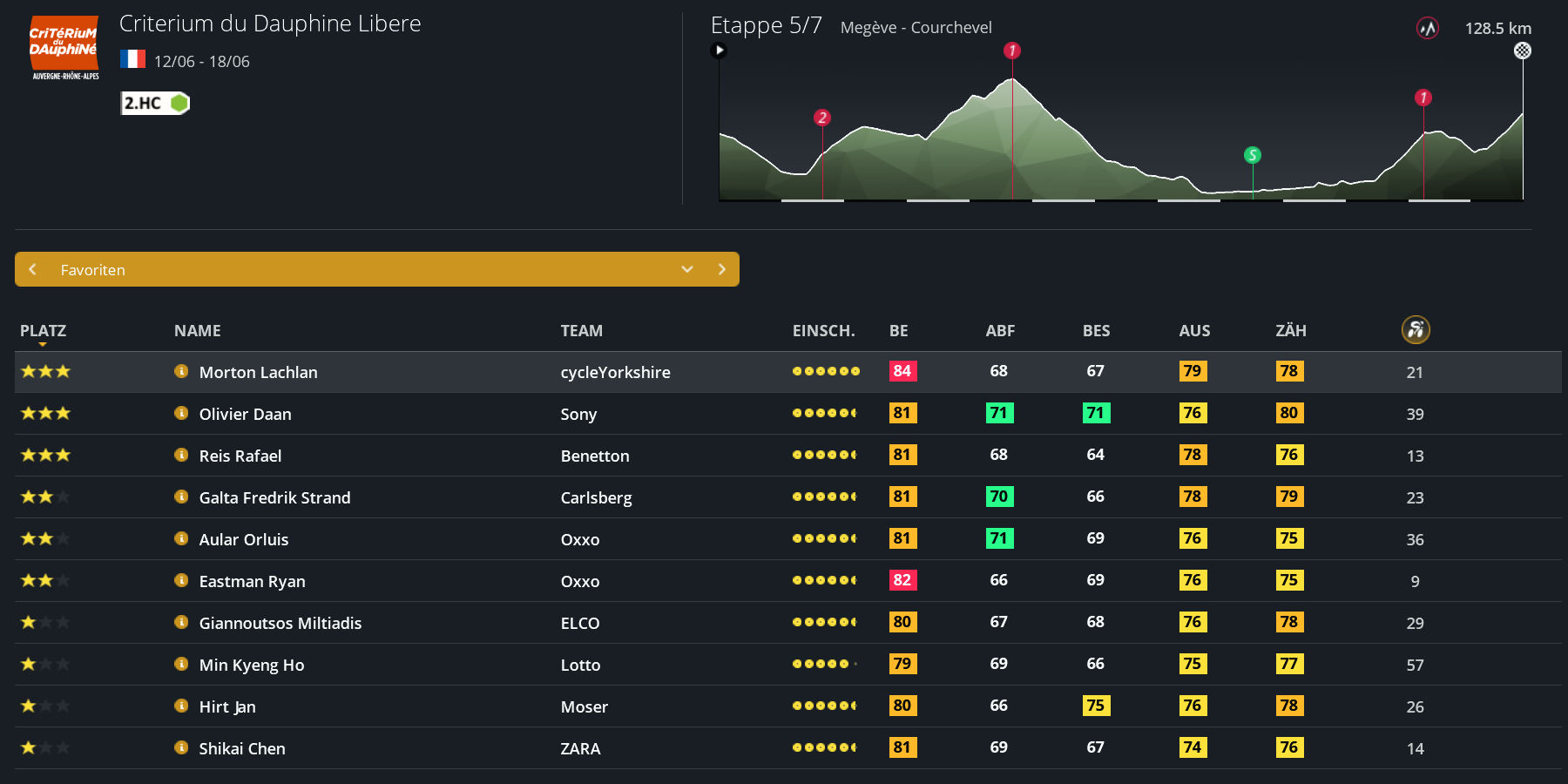Click the cyclist icon column header
This screenshot has width=1568, height=784.
pyautogui.click(x=1416, y=329)
